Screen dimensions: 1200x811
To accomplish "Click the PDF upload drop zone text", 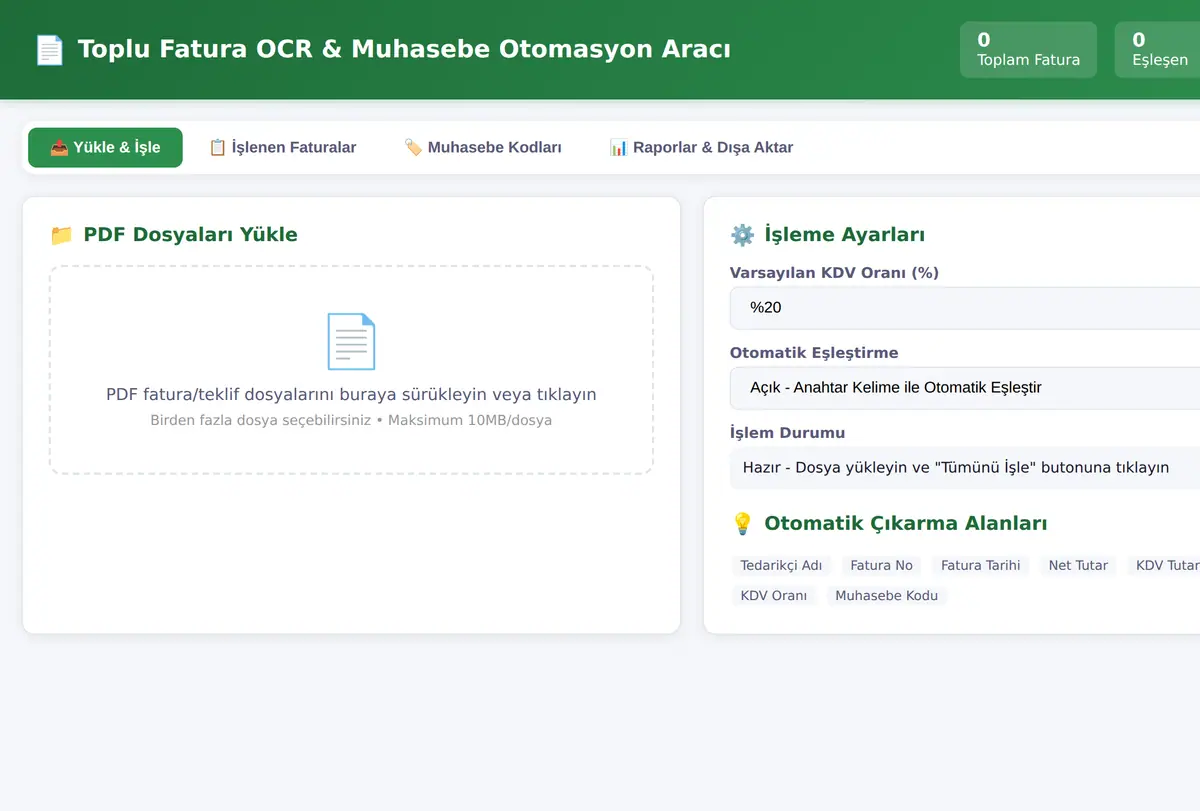I will click(351, 394).
